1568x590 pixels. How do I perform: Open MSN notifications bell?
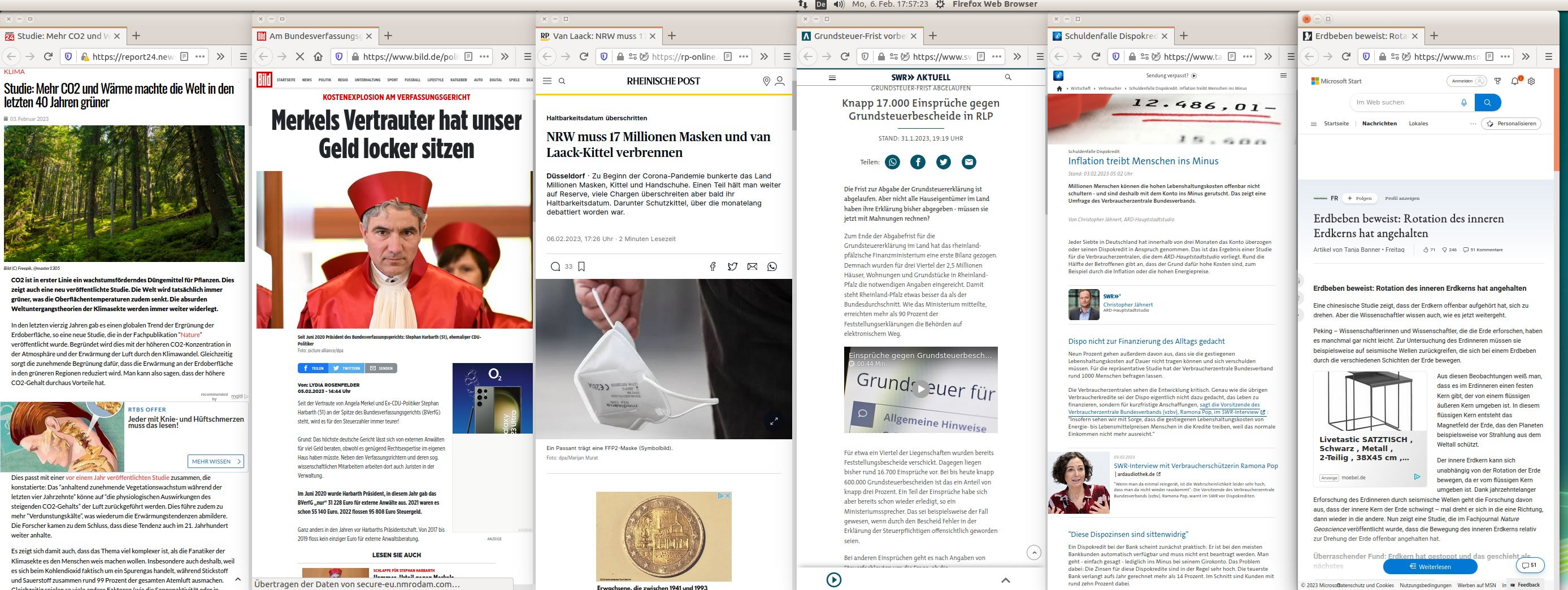pos(1515,81)
